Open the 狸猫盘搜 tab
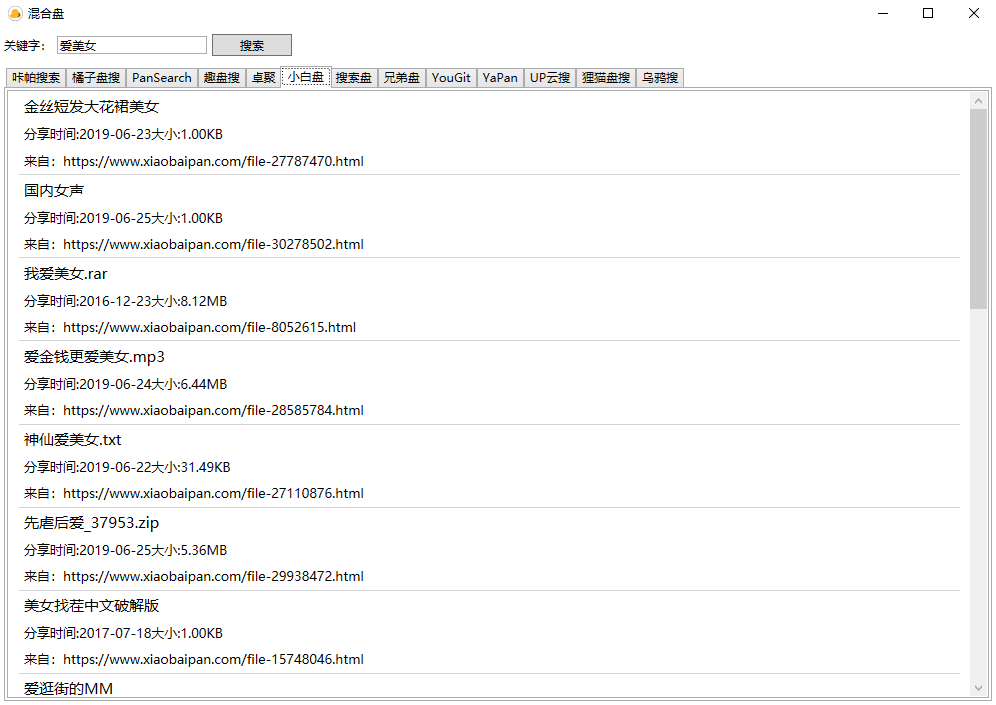The image size is (996, 705). (x=606, y=78)
